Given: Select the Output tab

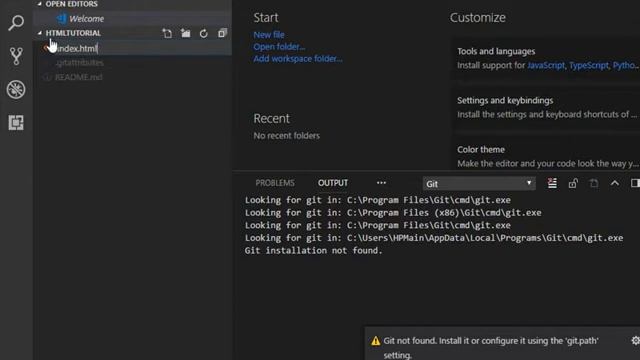Looking at the screenshot, I should coord(333,183).
